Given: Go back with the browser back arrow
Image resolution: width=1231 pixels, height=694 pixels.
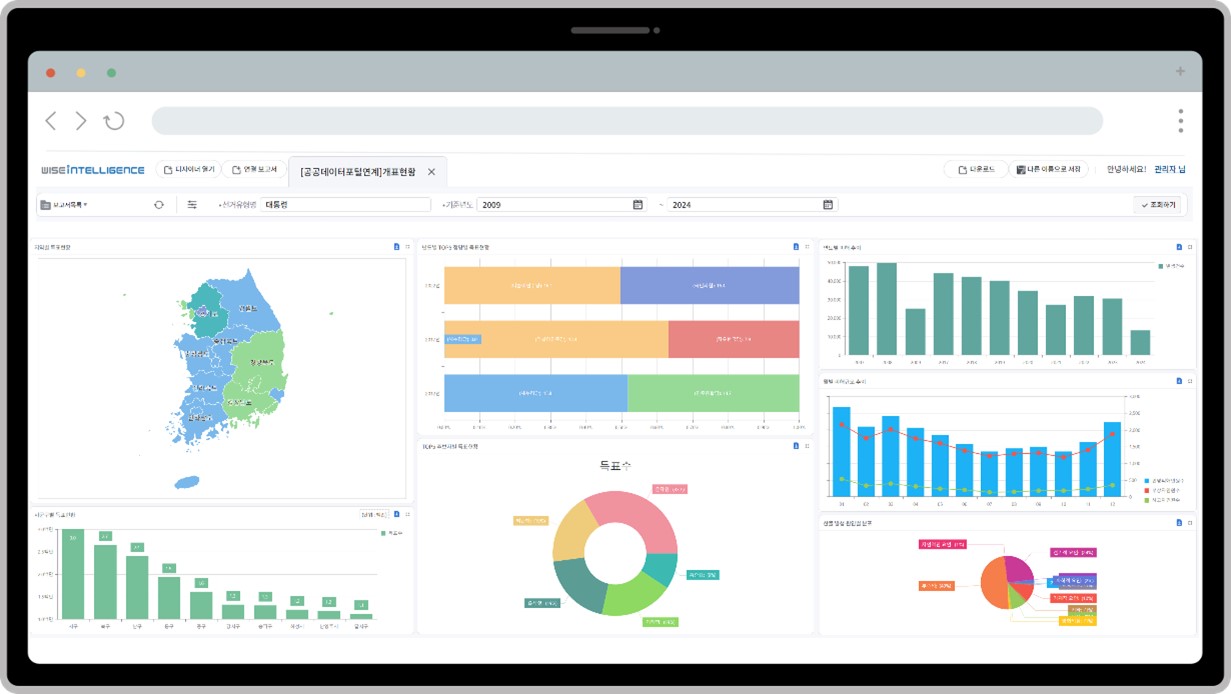Looking at the screenshot, I should coord(51,121).
